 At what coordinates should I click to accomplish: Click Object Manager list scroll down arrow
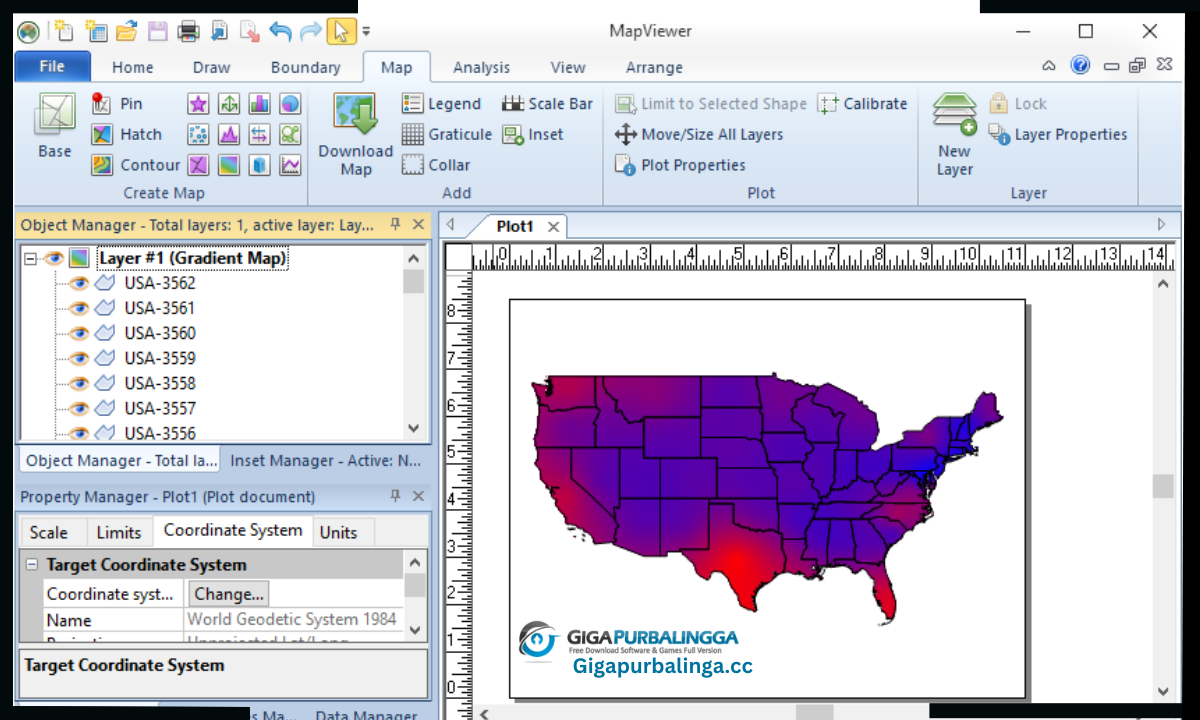414,428
